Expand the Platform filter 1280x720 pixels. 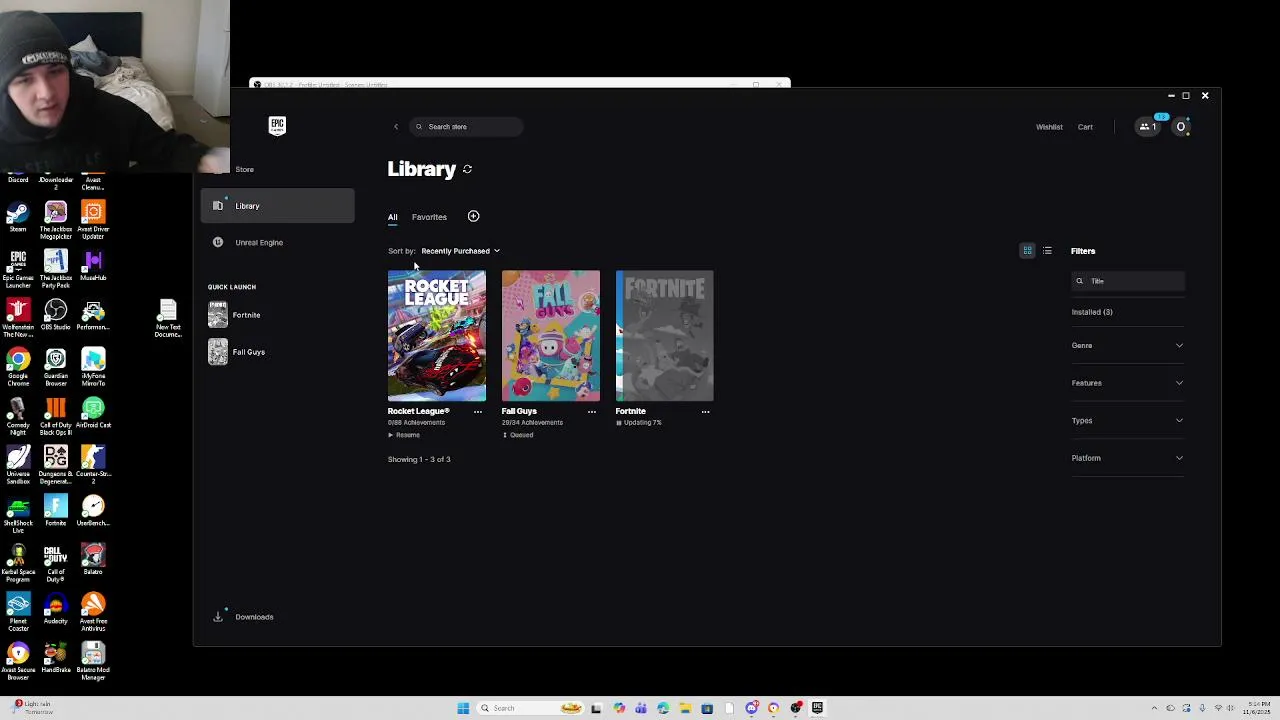[1127, 458]
